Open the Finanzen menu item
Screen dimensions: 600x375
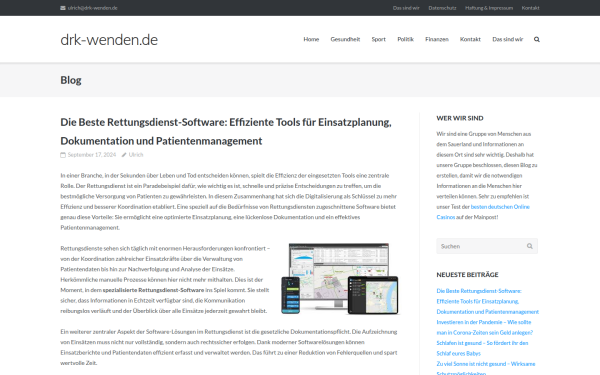point(437,39)
